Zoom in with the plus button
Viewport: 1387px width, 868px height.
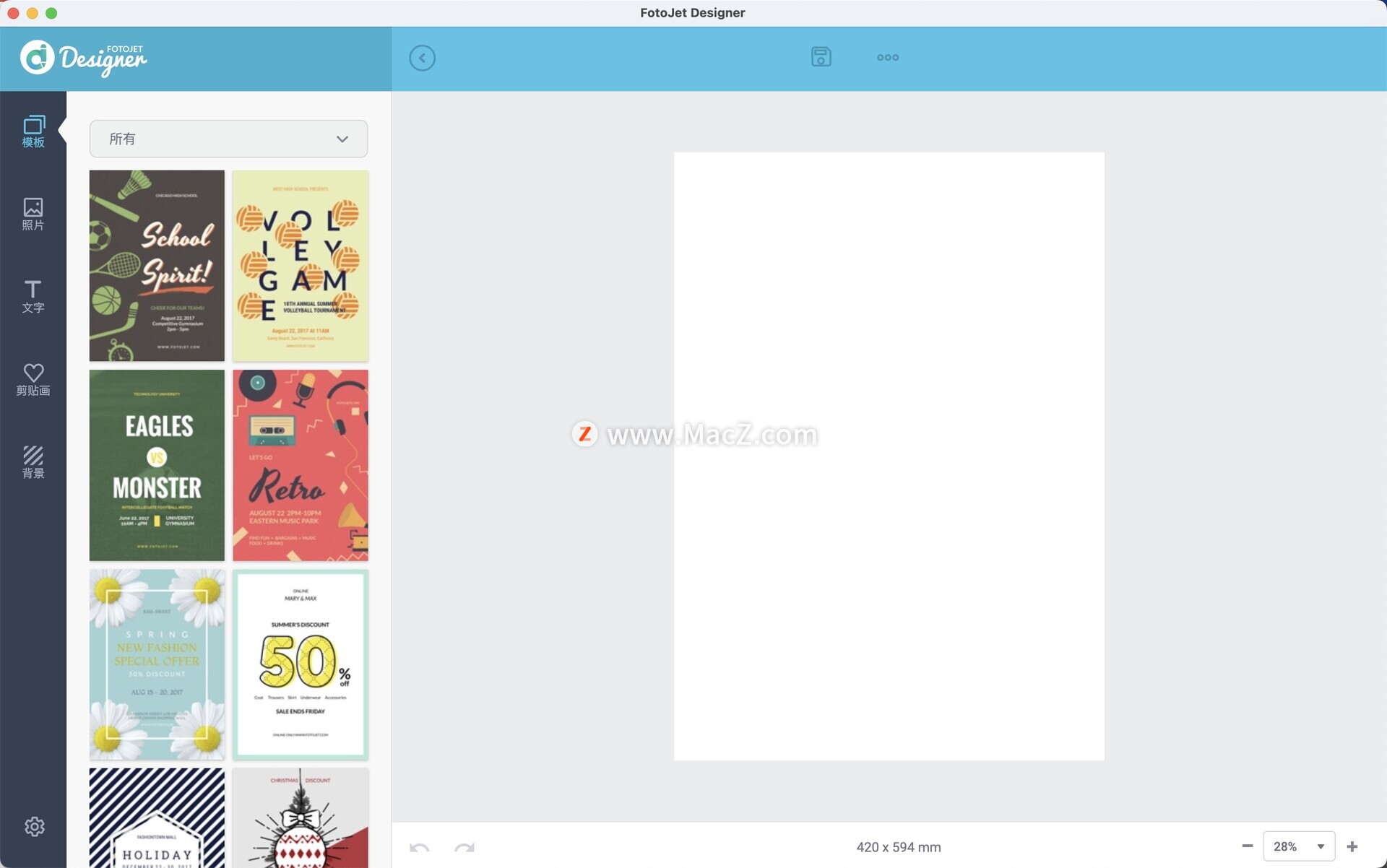coord(1352,846)
